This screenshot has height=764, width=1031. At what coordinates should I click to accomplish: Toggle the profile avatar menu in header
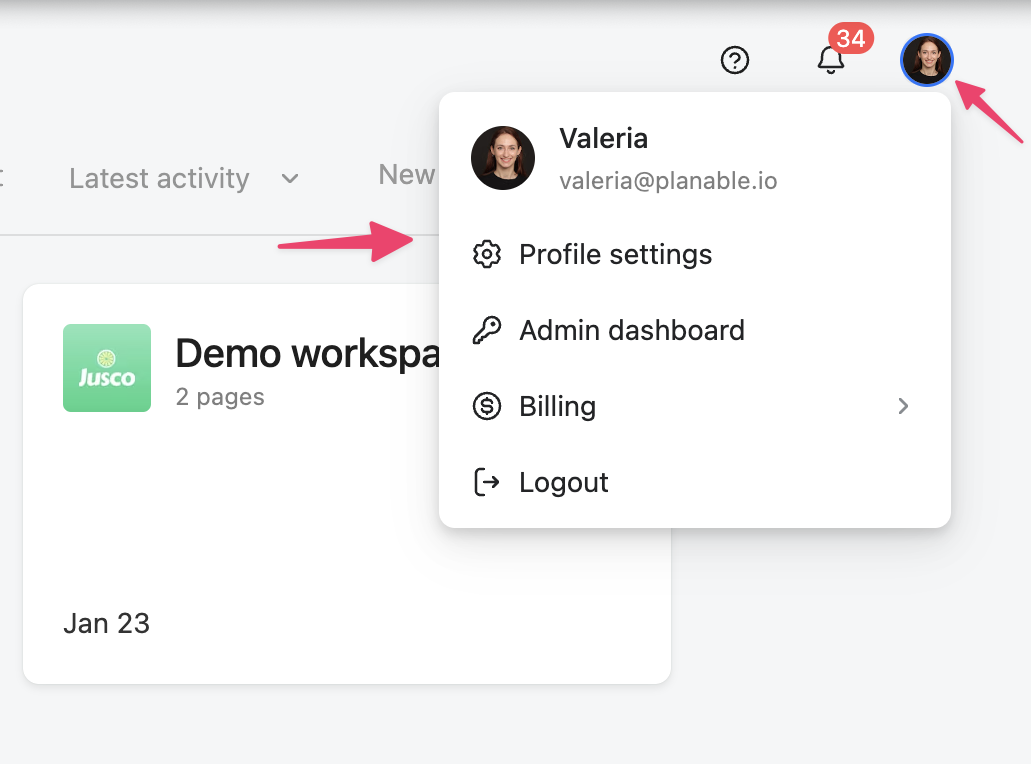tap(927, 60)
